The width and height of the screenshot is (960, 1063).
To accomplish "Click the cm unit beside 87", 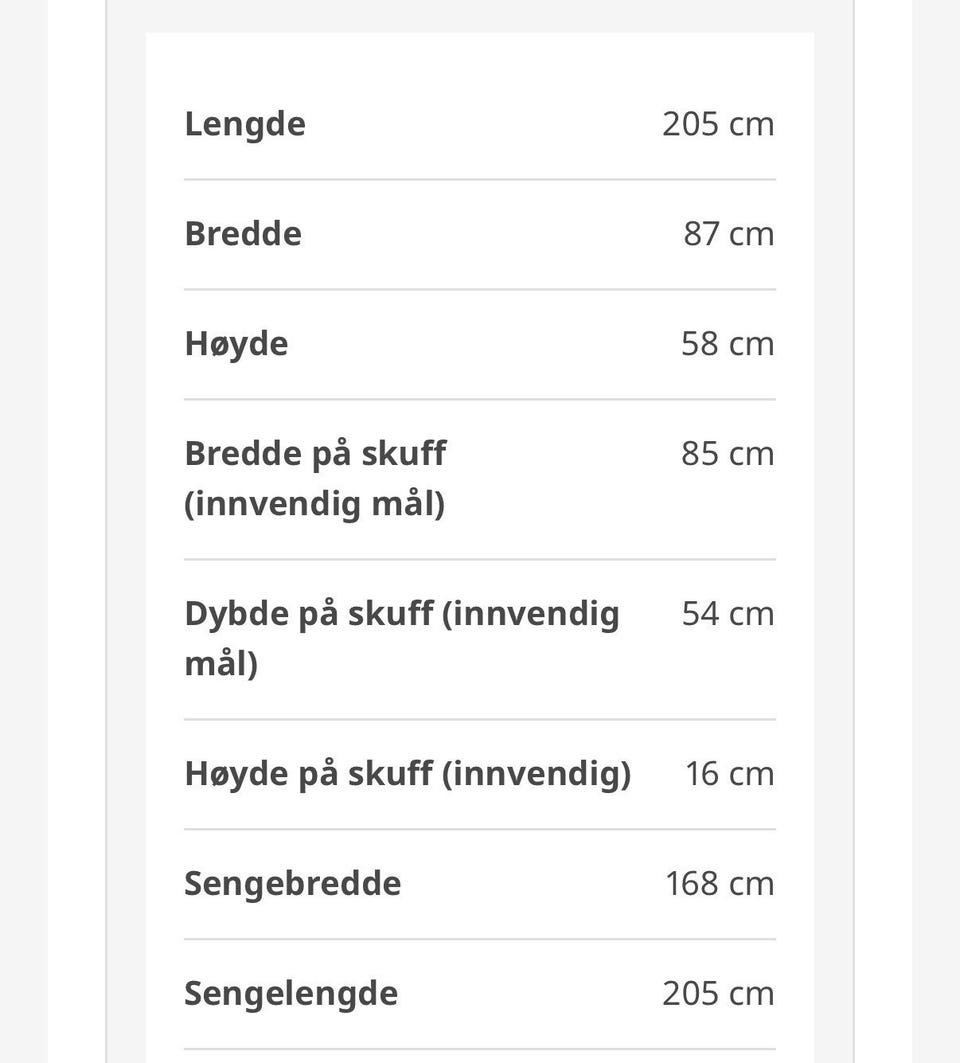I will coord(751,235).
